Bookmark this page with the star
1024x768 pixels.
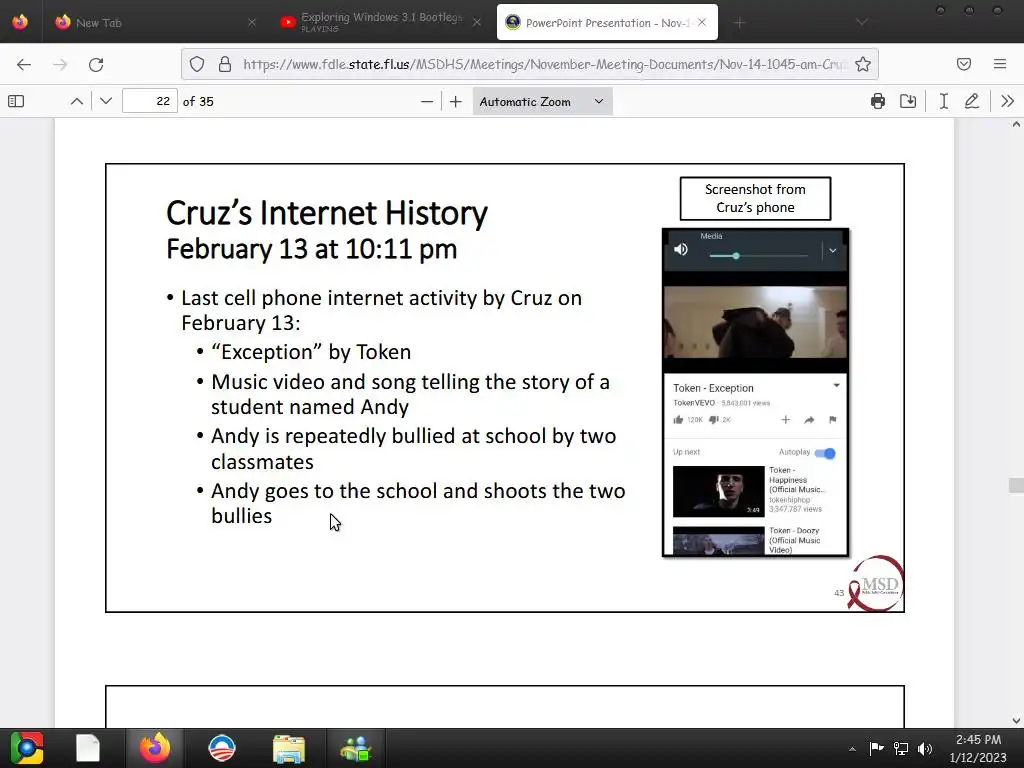[863, 64]
